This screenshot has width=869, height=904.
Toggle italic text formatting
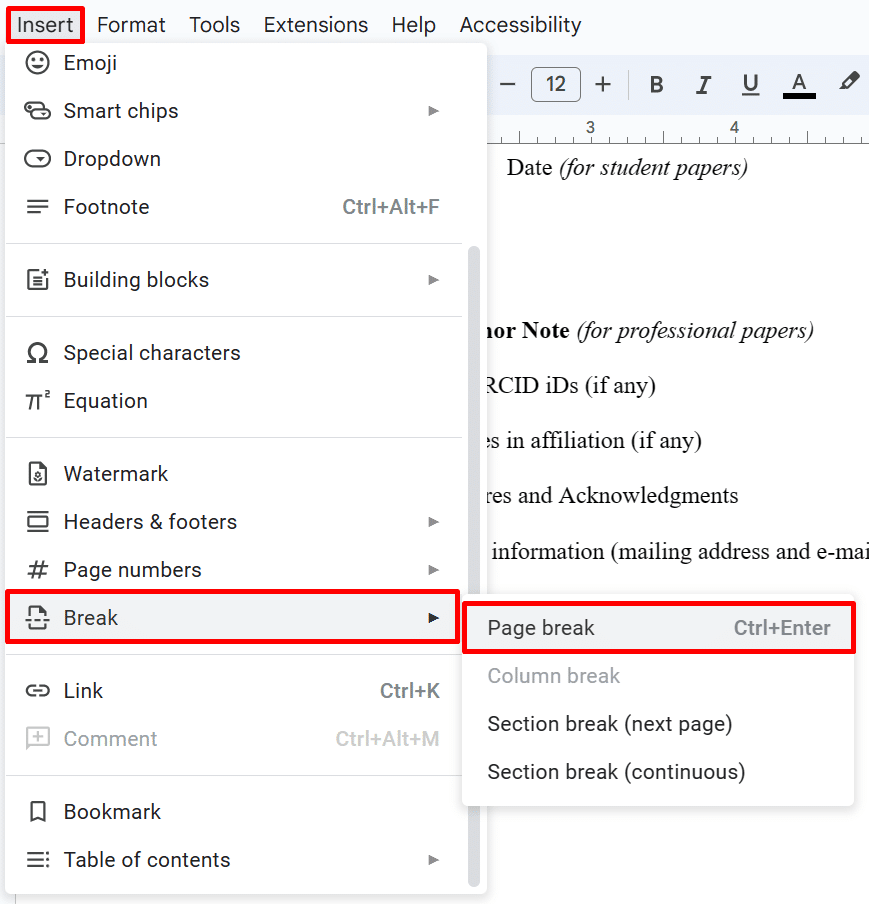click(703, 85)
